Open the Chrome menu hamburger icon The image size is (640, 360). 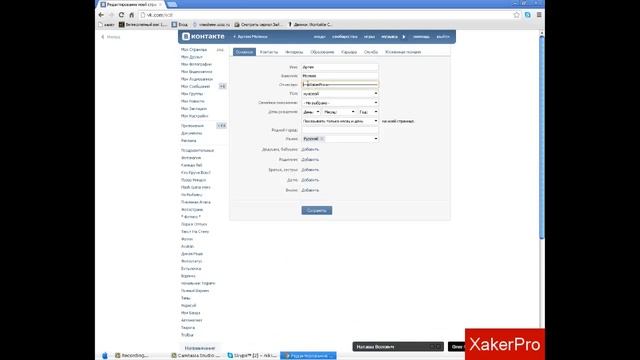point(539,15)
